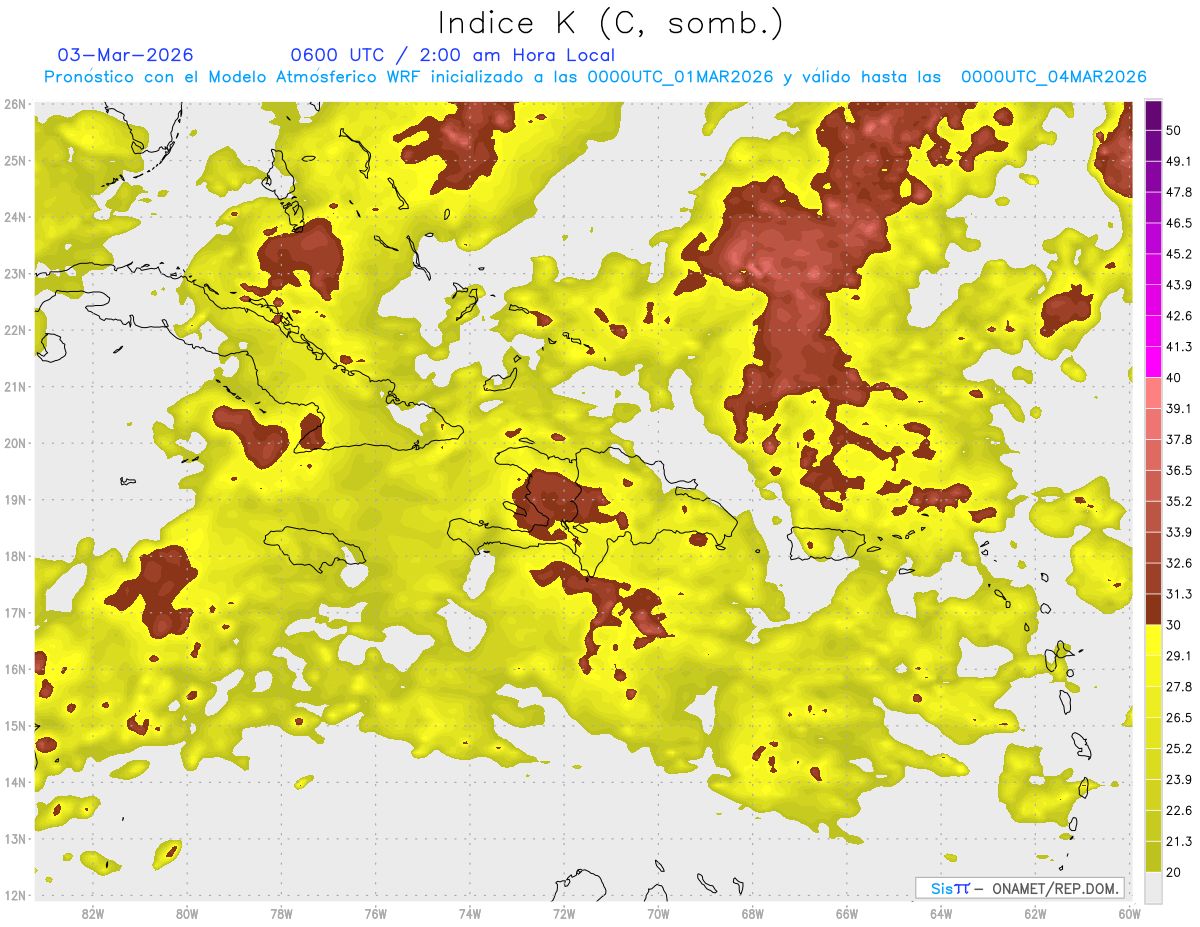Click the latitude label "21N"
The width and height of the screenshot is (1200, 927).
(15, 387)
